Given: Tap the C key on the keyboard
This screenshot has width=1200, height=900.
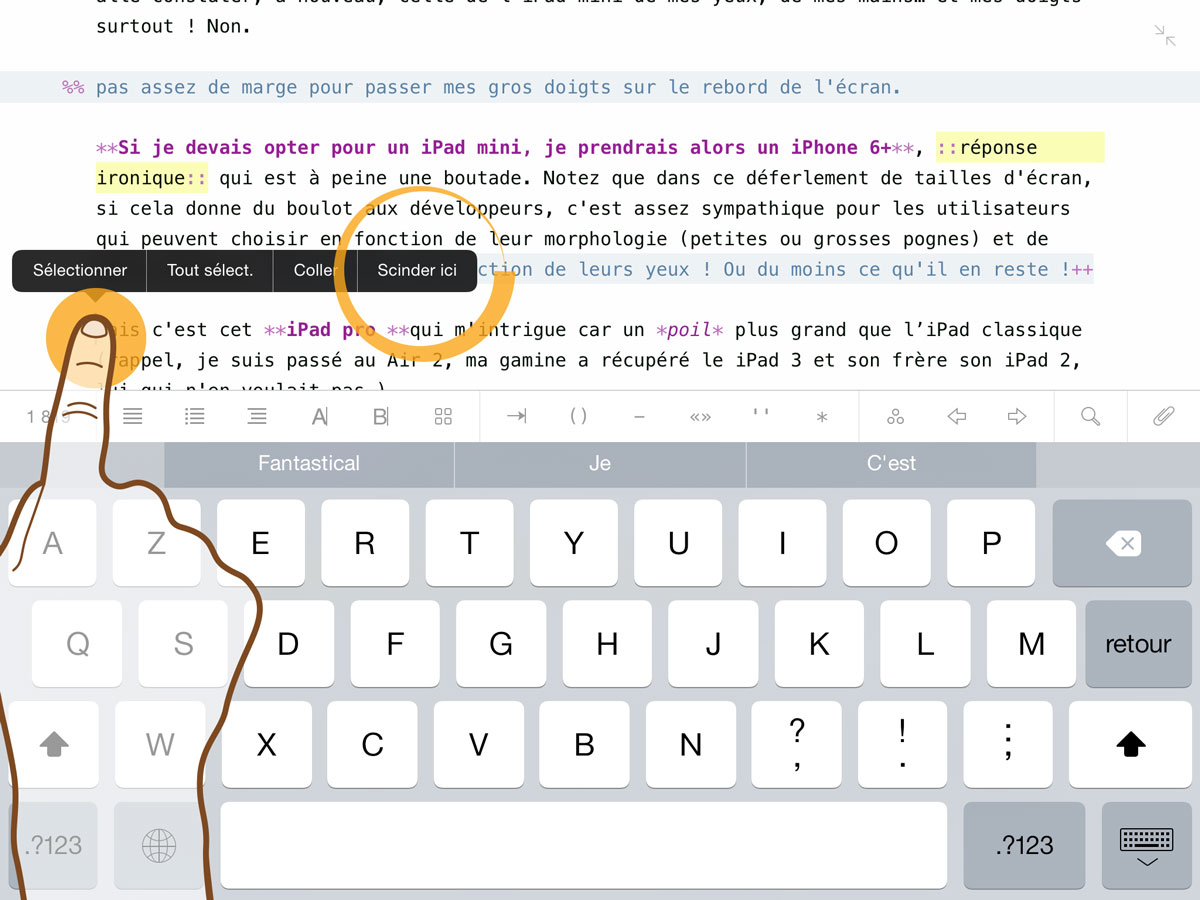Looking at the screenshot, I should click(x=372, y=744).
